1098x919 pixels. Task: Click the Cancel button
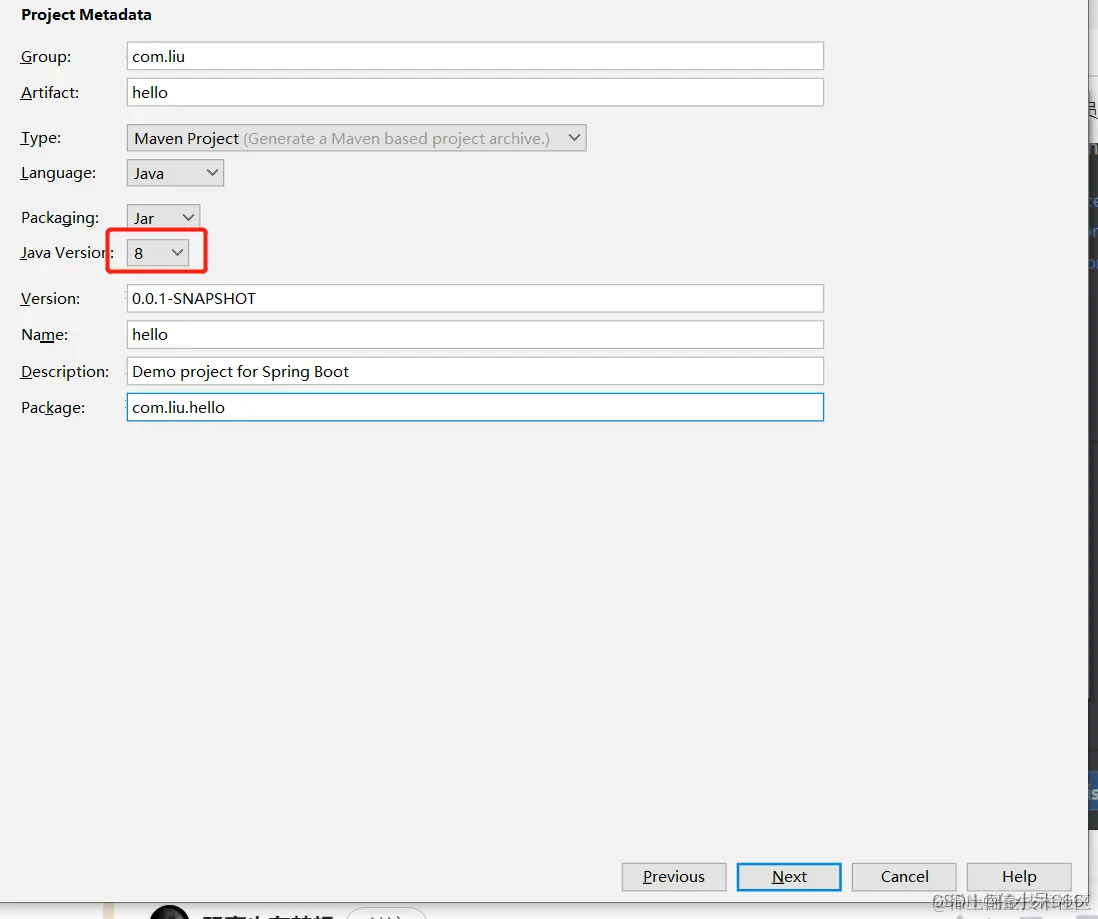[904, 877]
